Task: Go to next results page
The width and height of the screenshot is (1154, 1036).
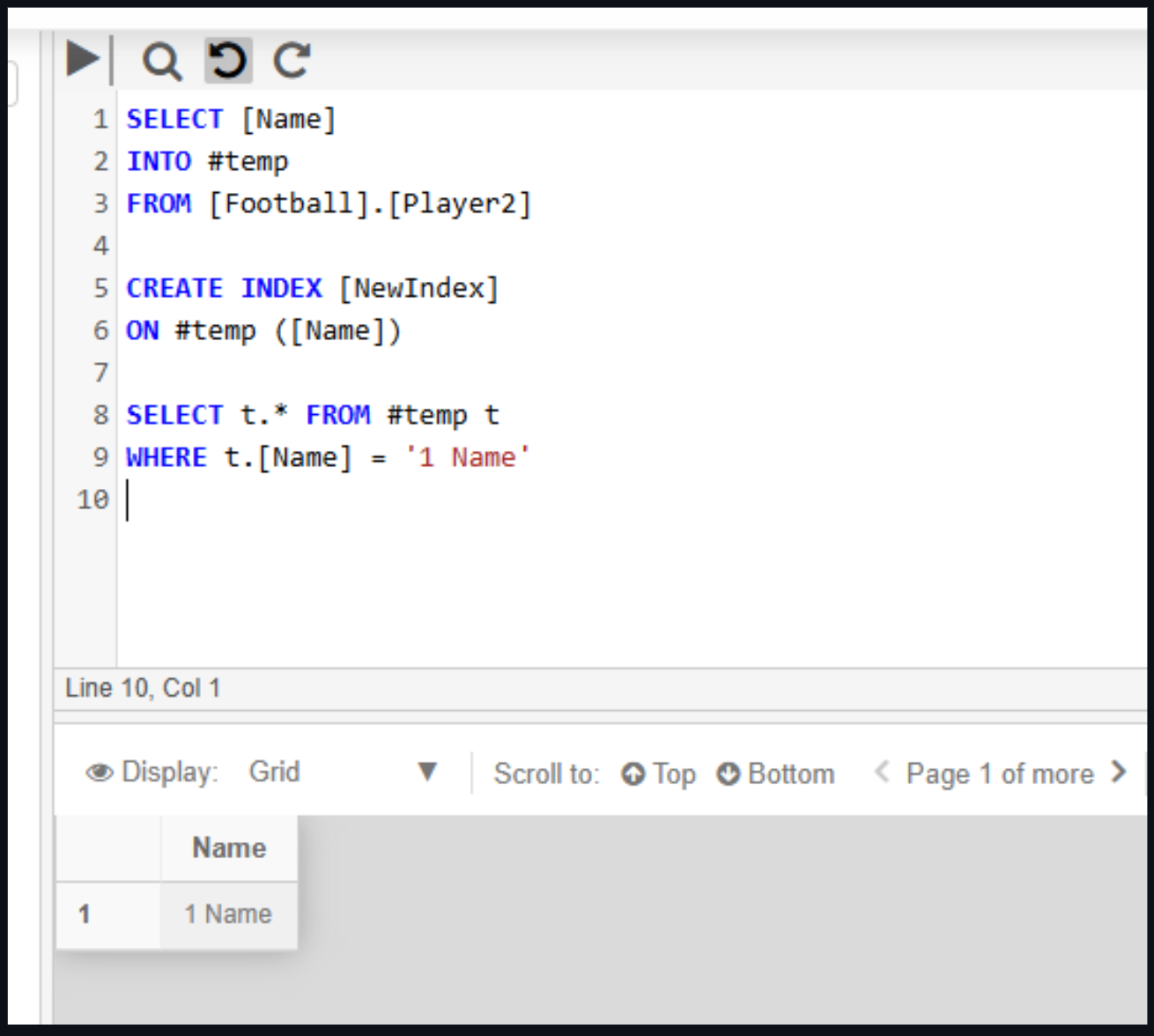Action: pyautogui.click(x=1119, y=773)
